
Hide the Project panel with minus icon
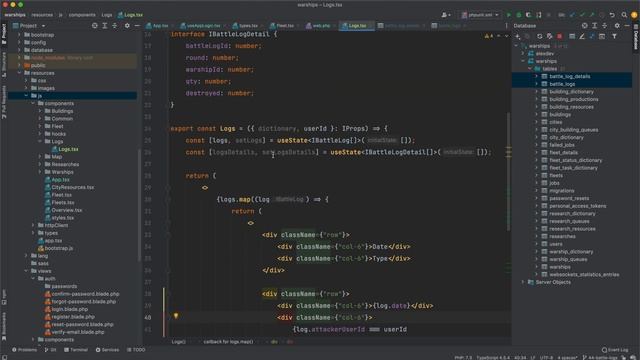(137, 25)
